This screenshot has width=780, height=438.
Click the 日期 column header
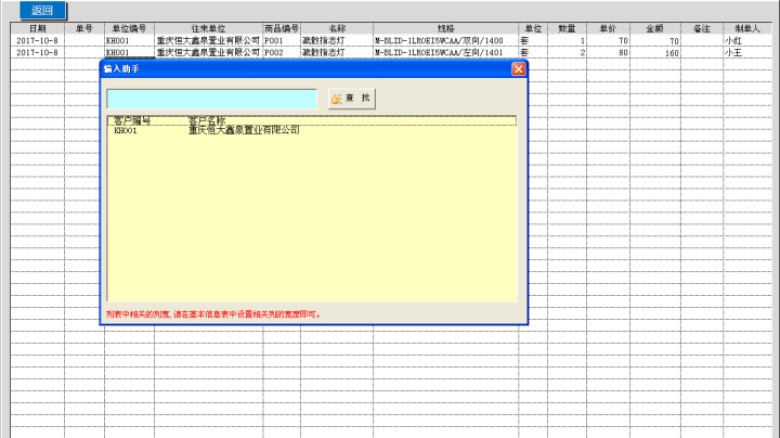pos(37,28)
